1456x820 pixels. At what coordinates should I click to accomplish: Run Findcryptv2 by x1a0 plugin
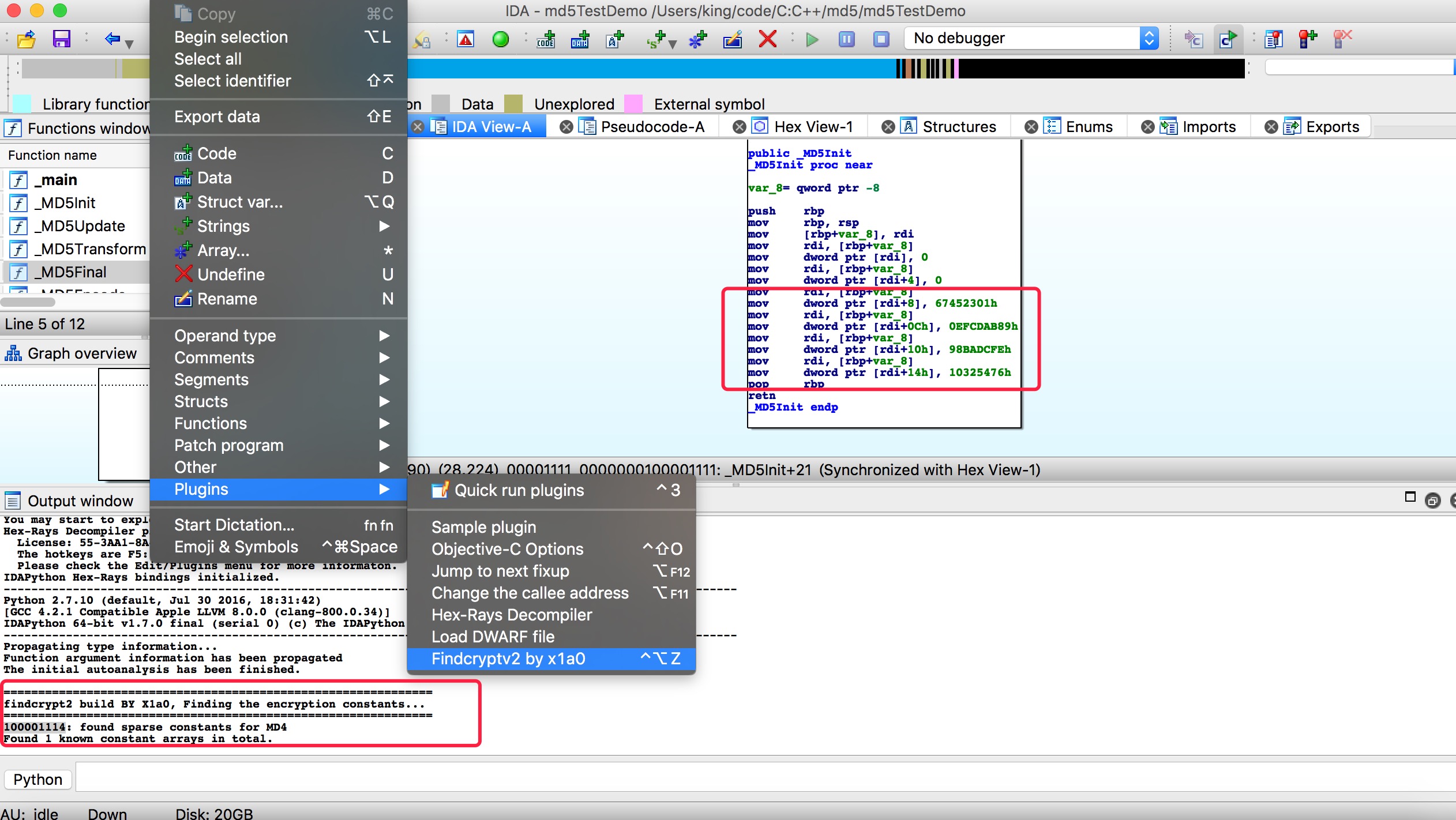[551, 659]
